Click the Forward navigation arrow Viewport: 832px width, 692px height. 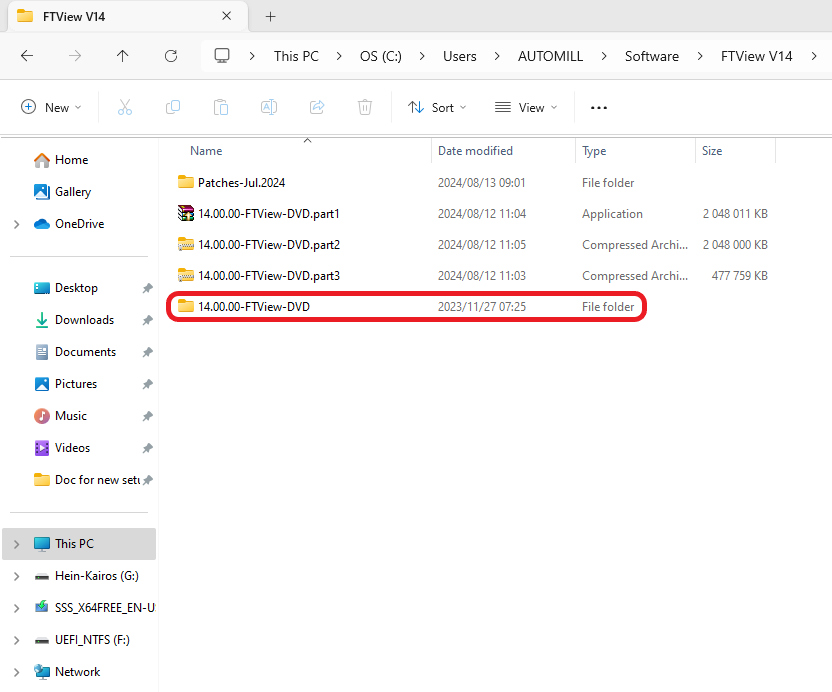pyautogui.click(x=75, y=56)
